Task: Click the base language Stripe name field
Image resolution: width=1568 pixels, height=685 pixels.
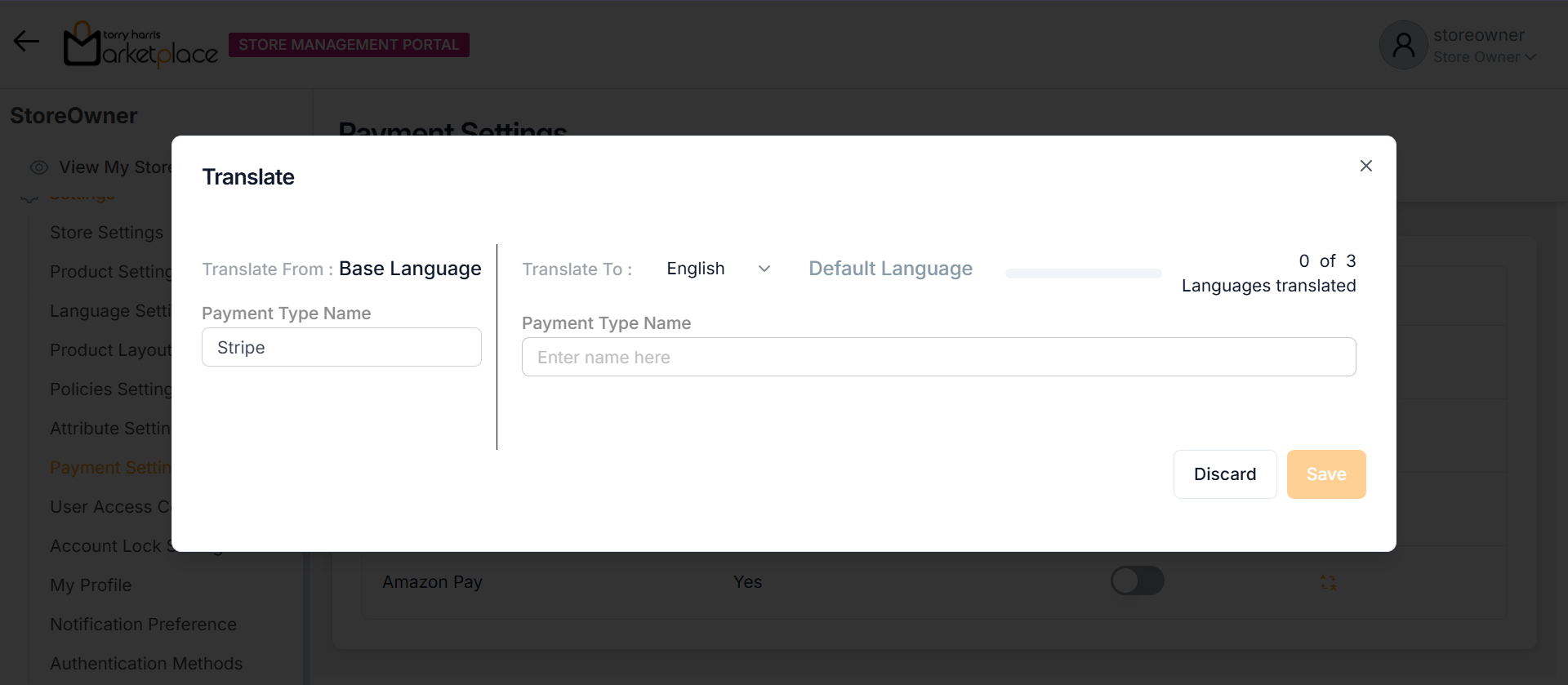Action: pos(341,347)
